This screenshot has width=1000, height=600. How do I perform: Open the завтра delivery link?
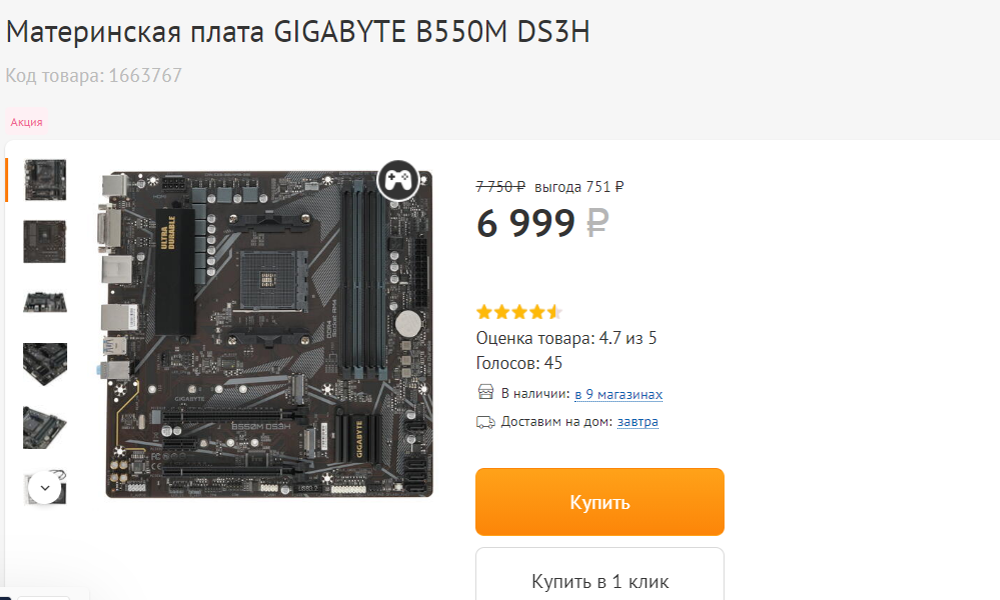638,421
